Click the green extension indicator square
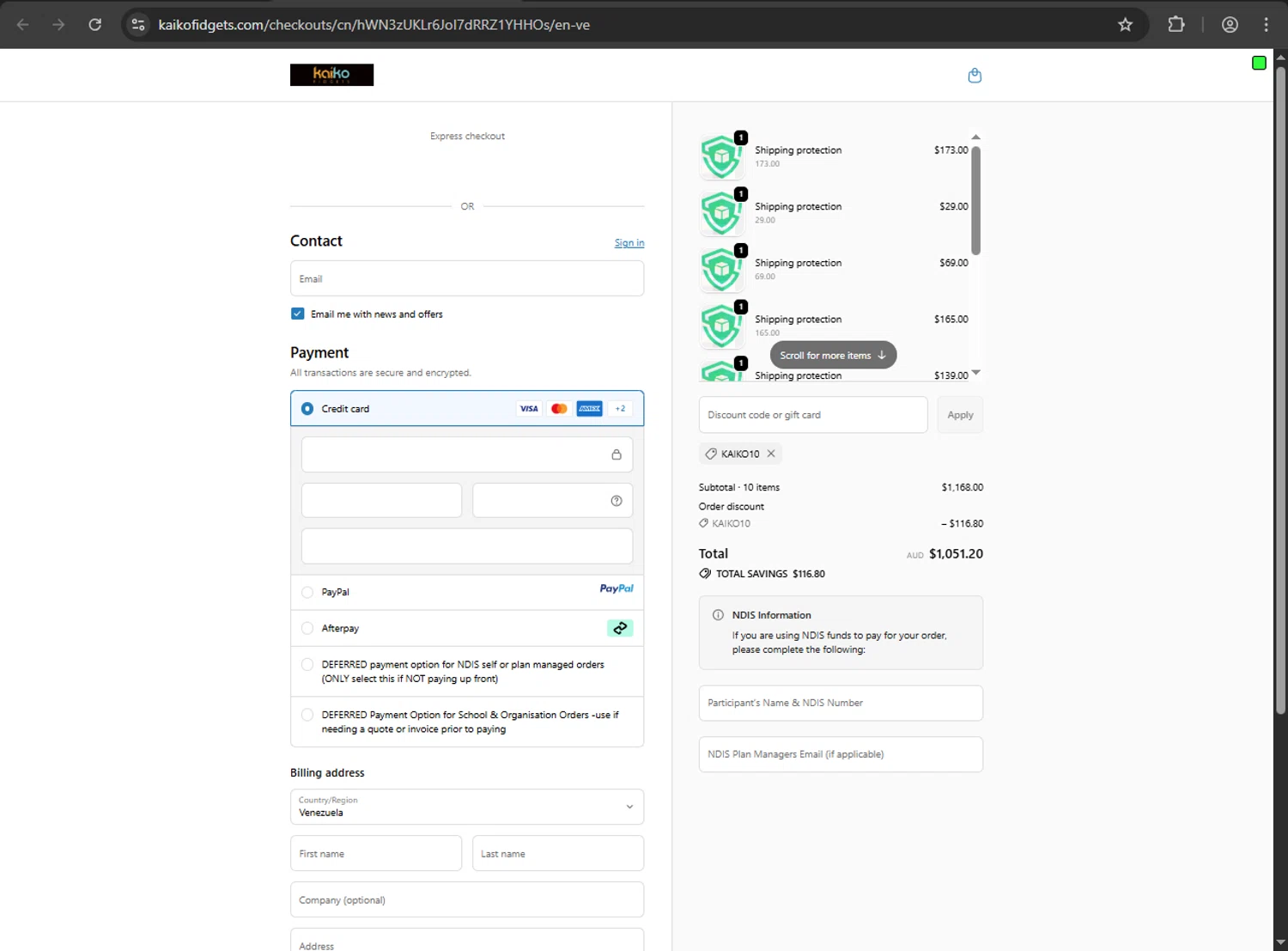The image size is (1288, 951). click(x=1259, y=63)
